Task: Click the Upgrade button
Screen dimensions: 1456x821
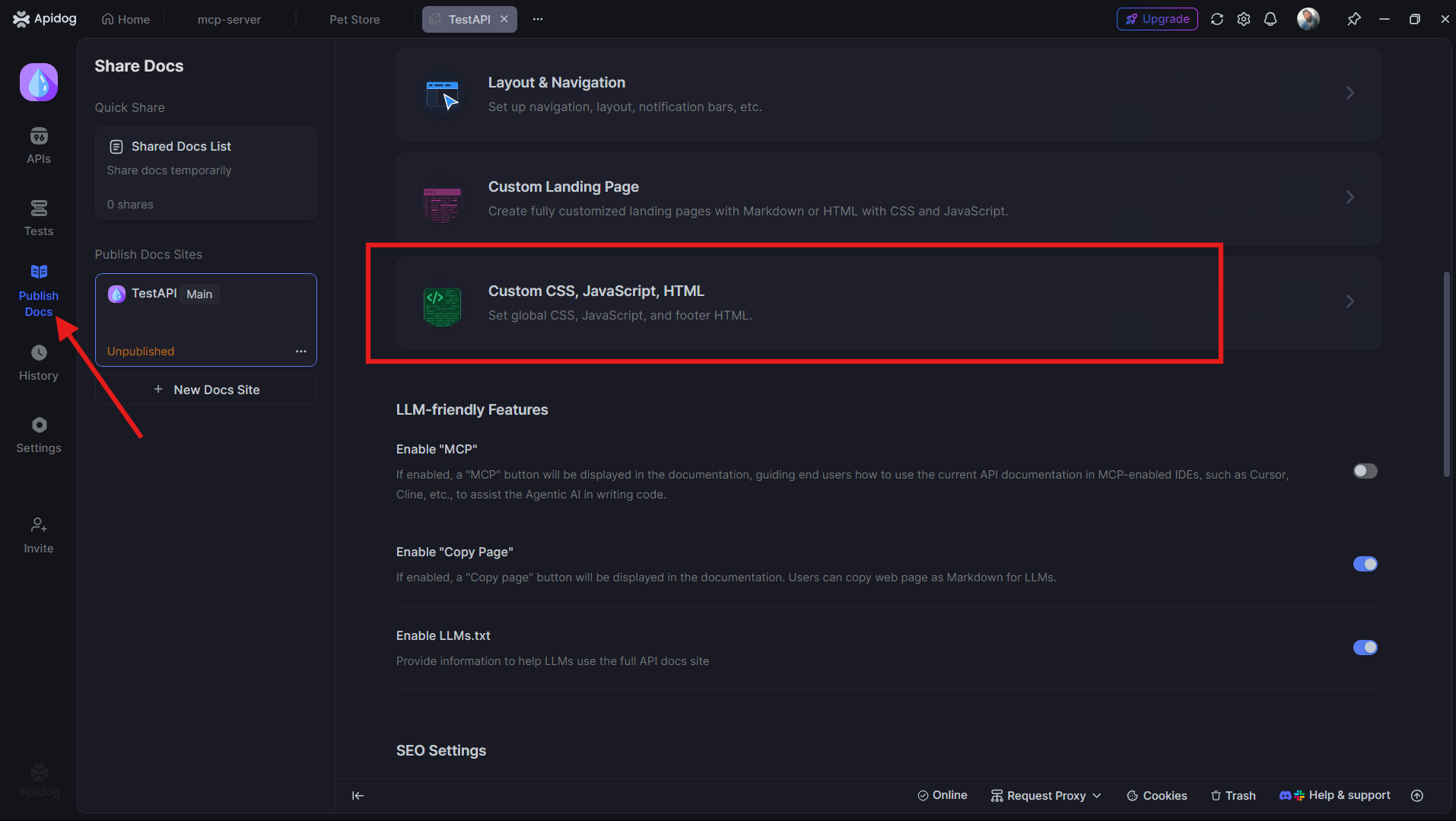Action: [x=1157, y=19]
